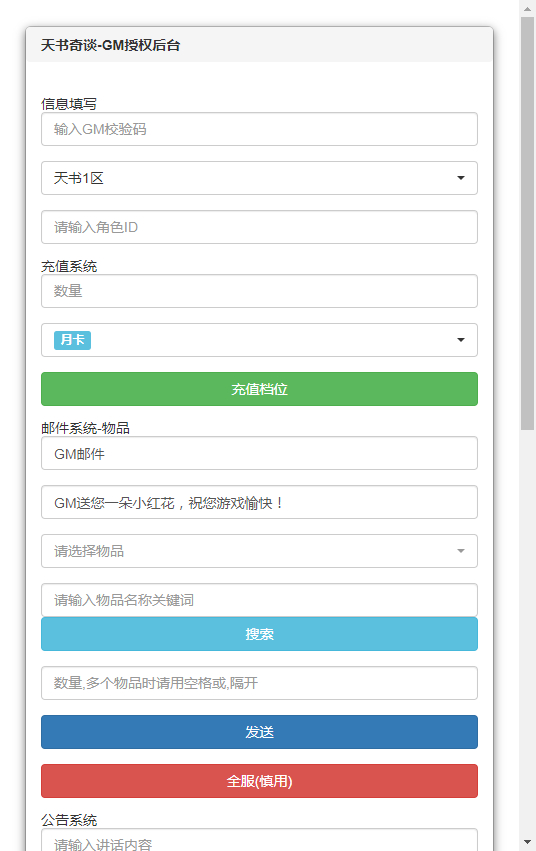Viewport: 536px width, 851px height.
Task: Expand the 月卡 recharge type dropdown
Action: coord(259,340)
